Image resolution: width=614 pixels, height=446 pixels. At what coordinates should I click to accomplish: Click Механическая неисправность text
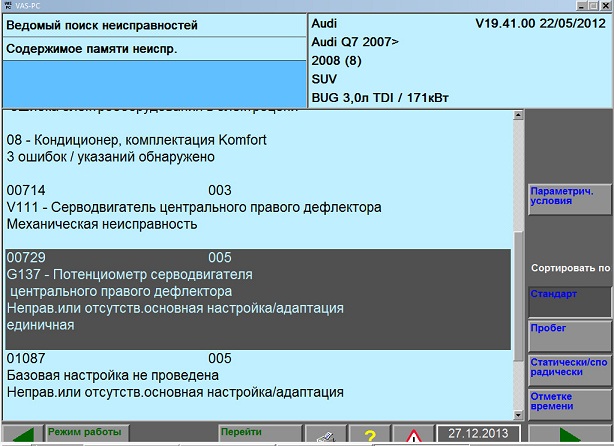point(102,224)
